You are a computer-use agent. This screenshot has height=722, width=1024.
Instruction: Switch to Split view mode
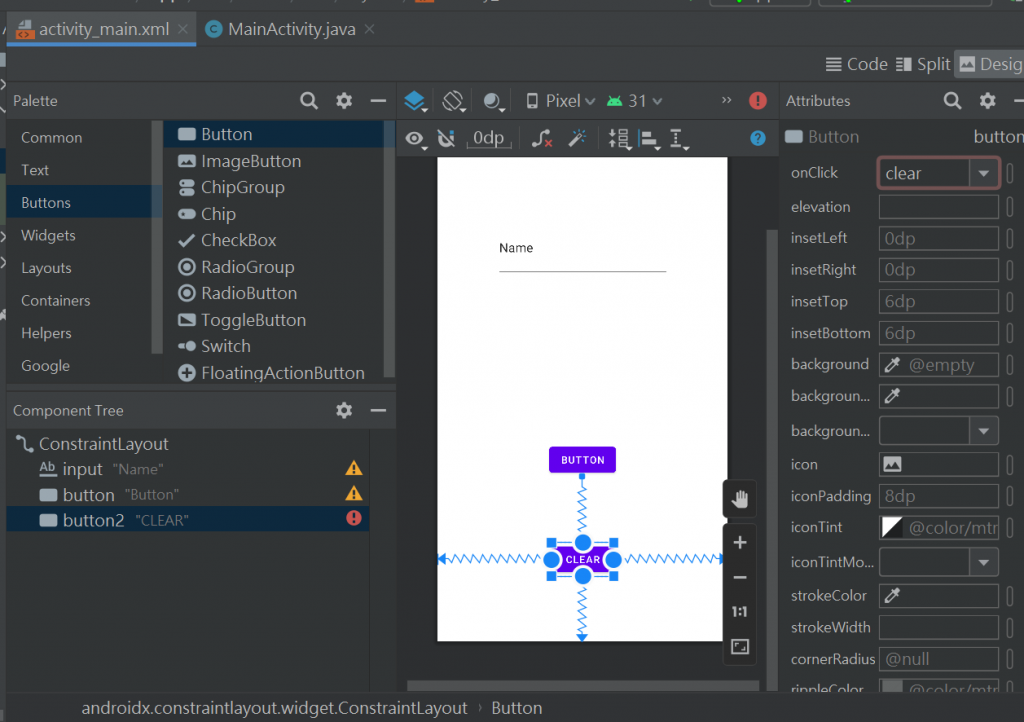point(923,64)
